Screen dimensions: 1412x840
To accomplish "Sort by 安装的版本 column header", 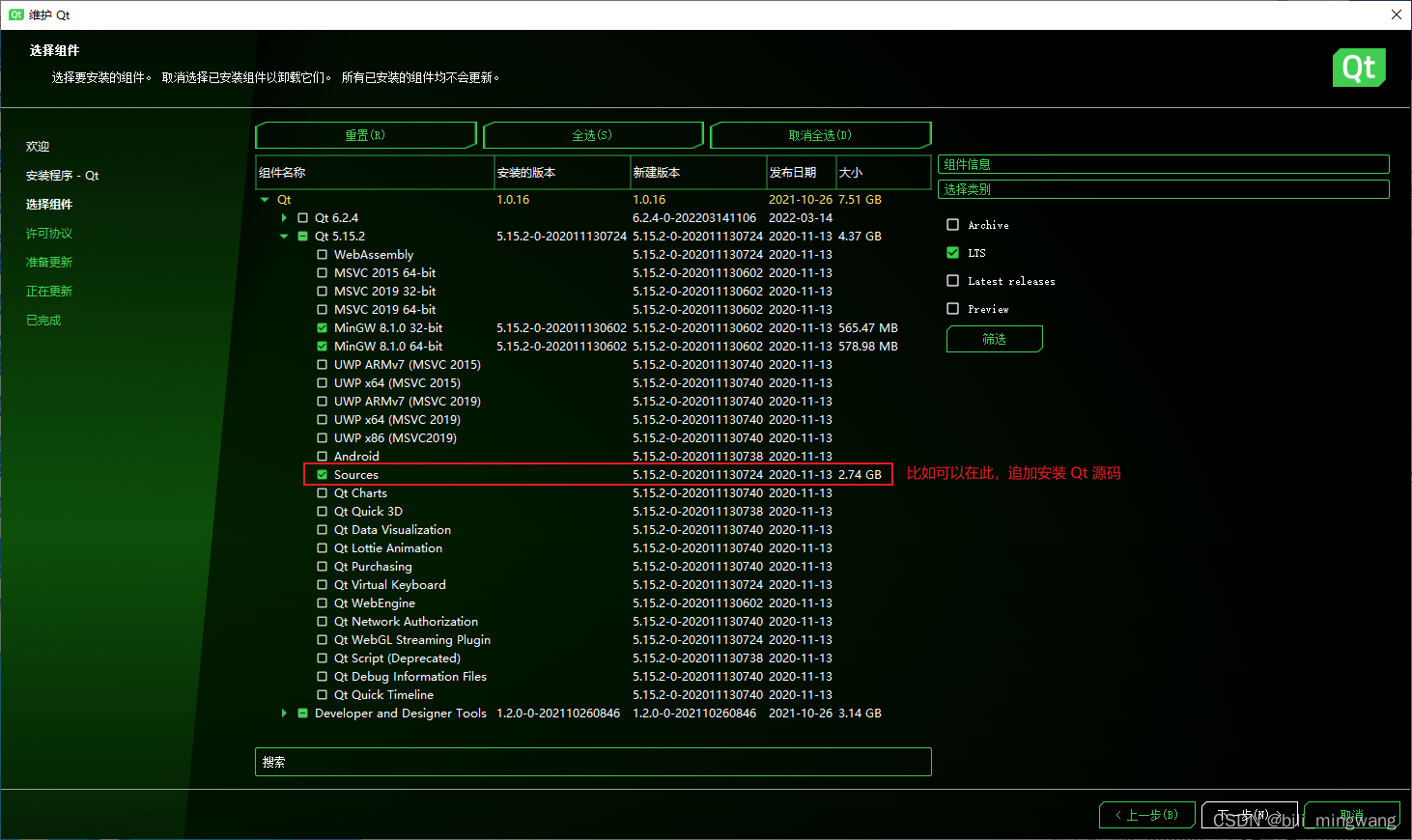I will click(562, 173).
